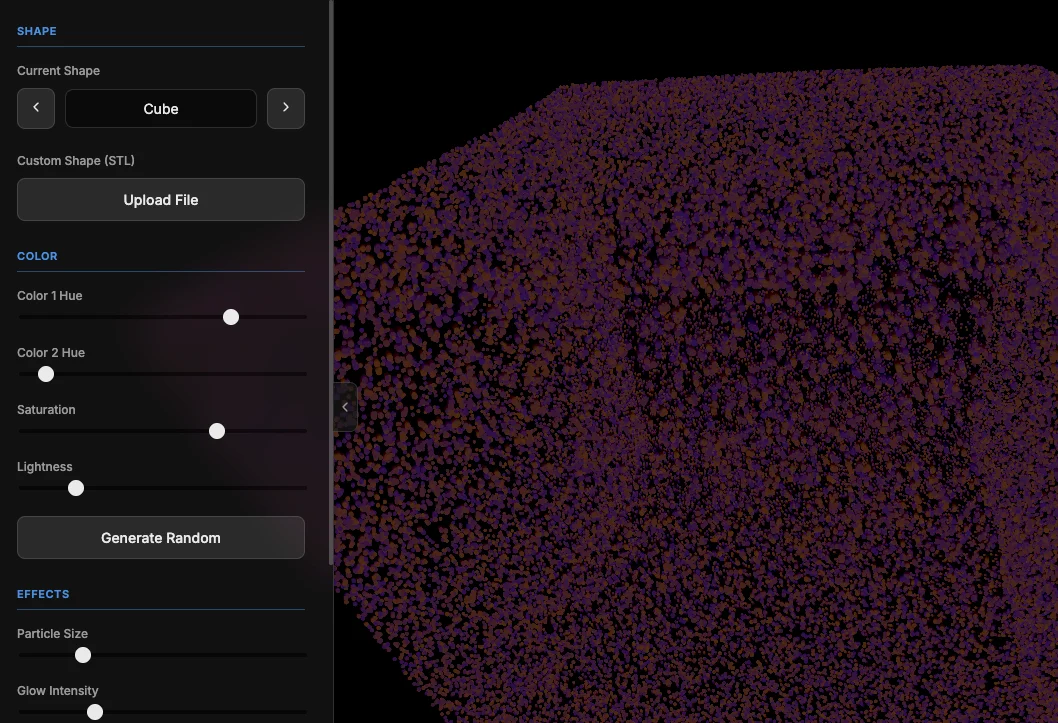Click the Saturation slider knob
1058x723 pixels.
click(x=217, y=431)
